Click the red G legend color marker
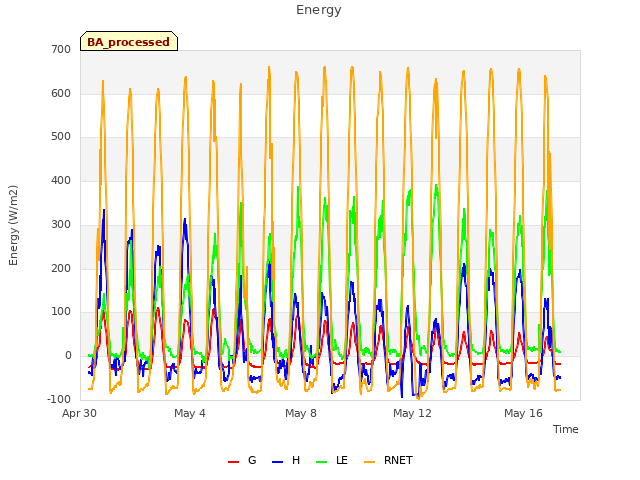This screenshot has width=640, height=480. click(x=233, y=462)
